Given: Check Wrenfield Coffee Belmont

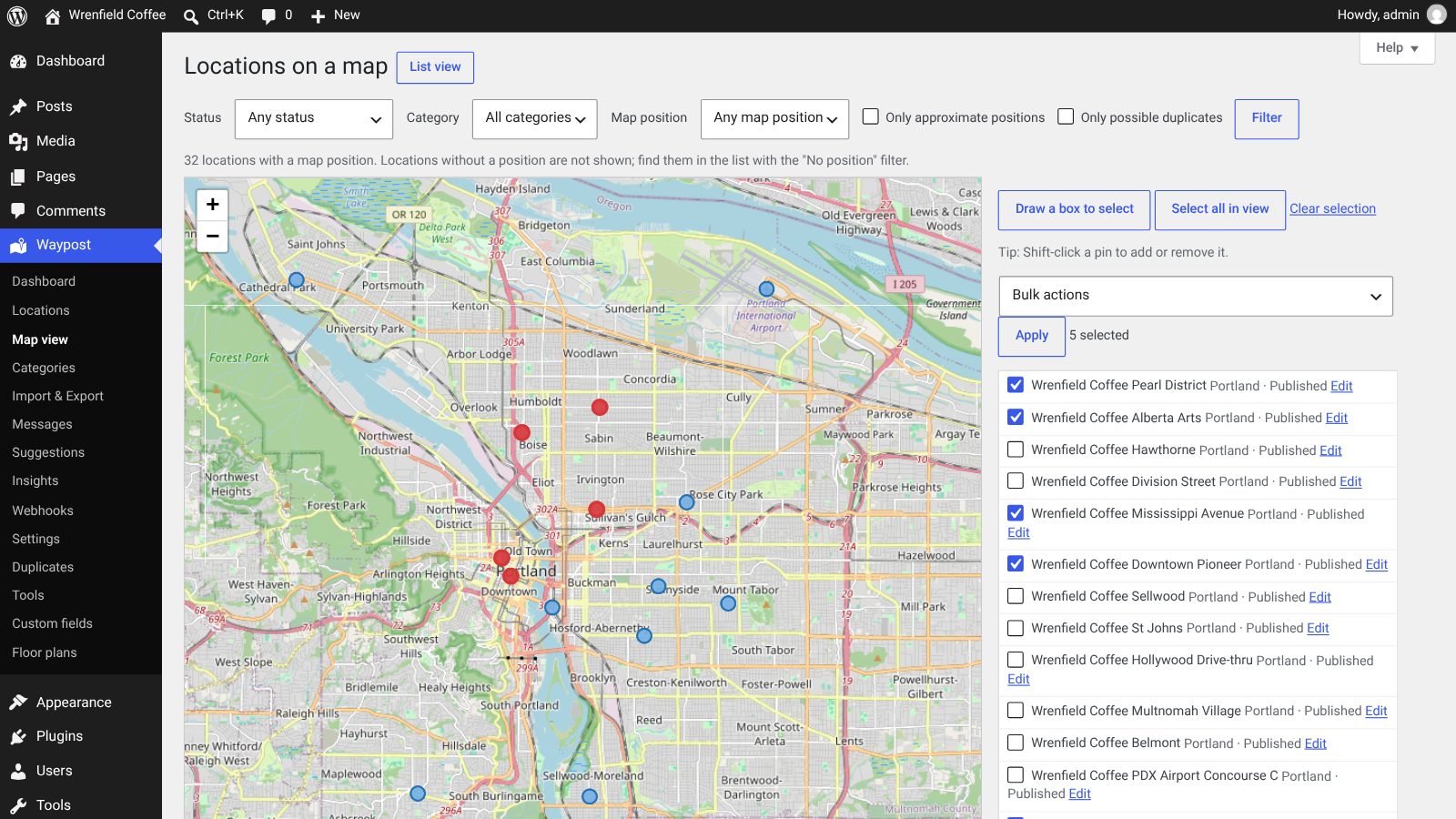Looking at the screenshot, I should coord(1016,743).
